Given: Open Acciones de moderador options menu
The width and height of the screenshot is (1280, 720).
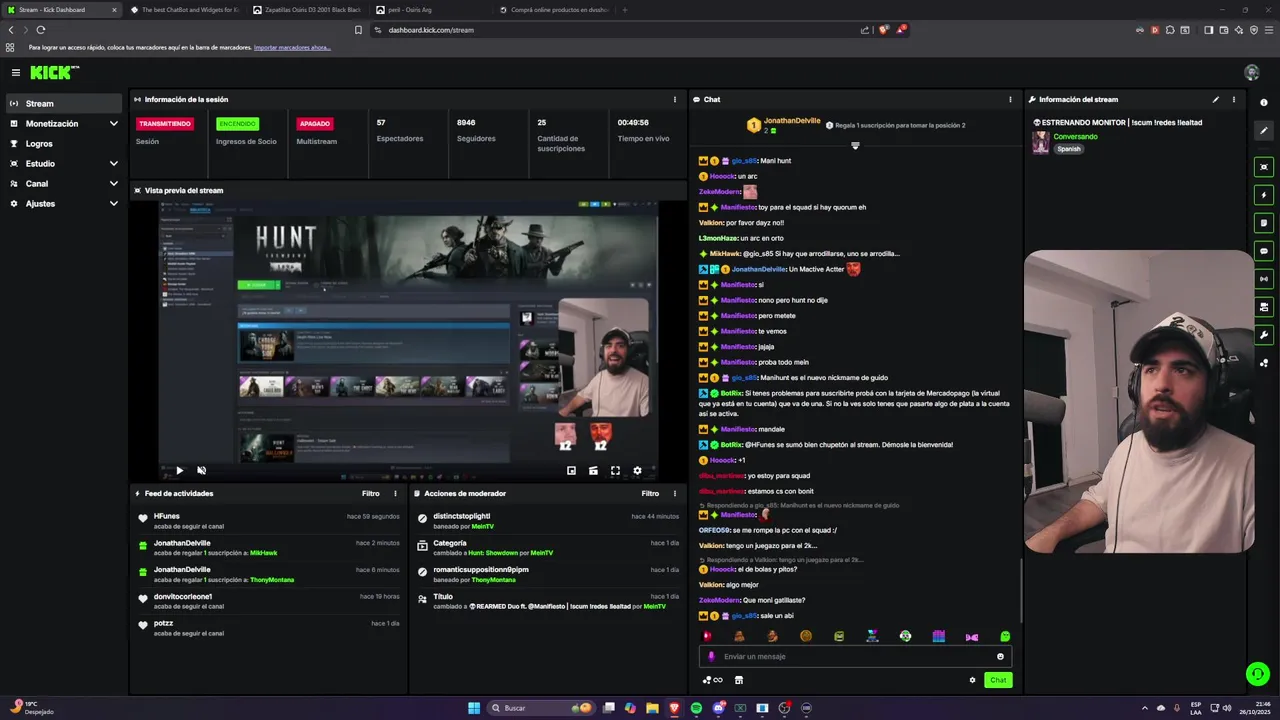Looking at the screenshot, I should [675, 494].
